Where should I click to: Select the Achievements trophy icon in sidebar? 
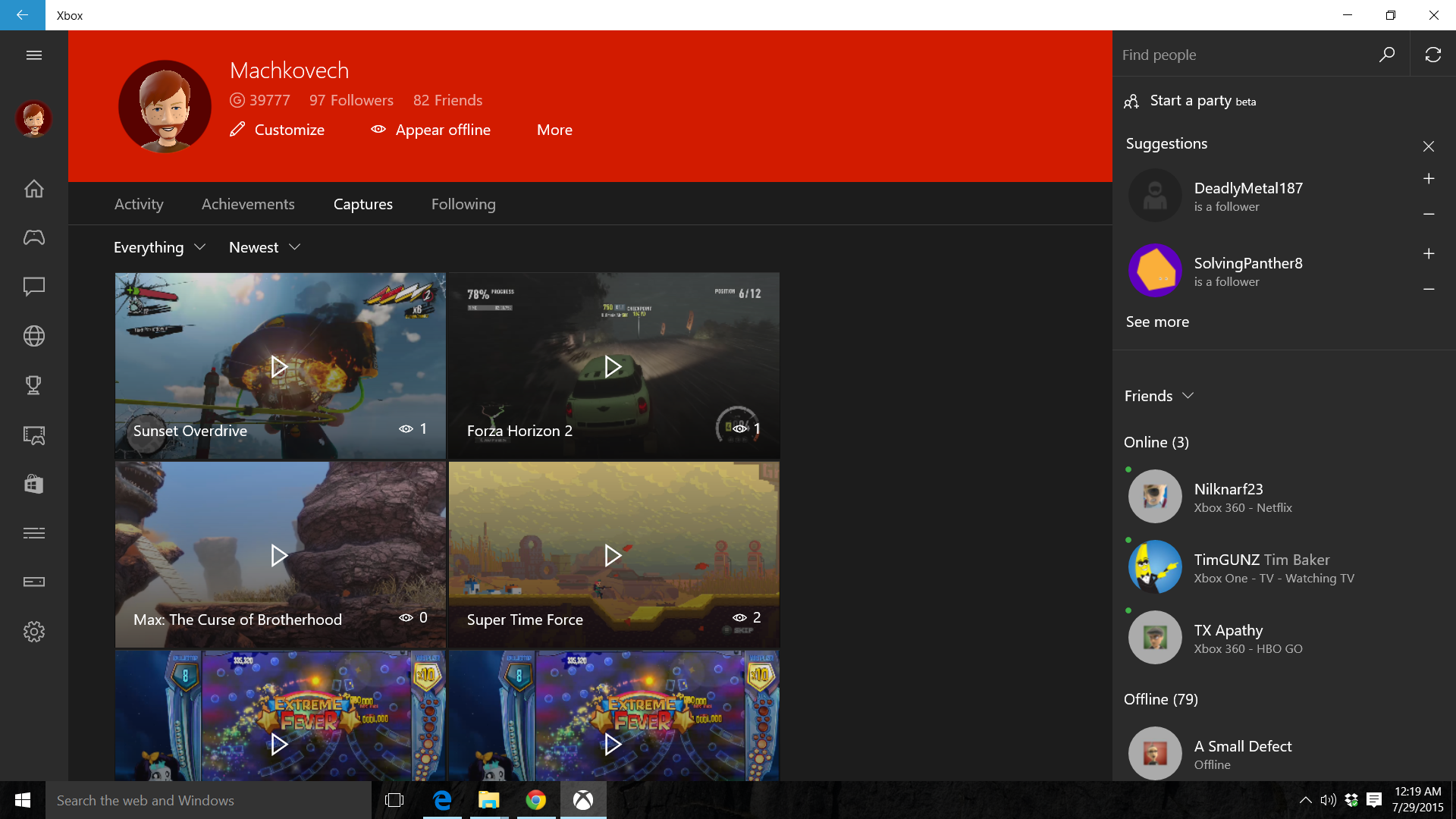click(34, 385)
